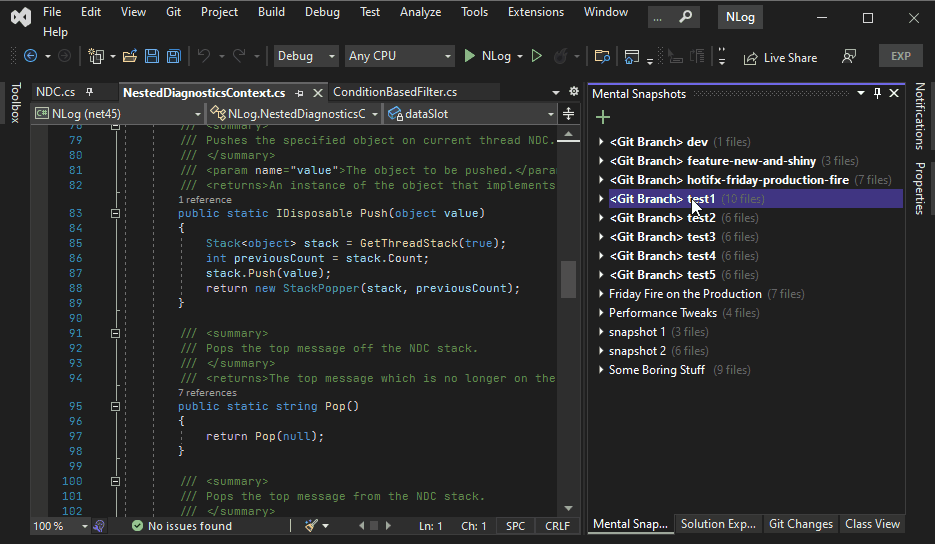Open the search magnifier in title bar
The width and height of the screenshot is (935, 544).
(686, 17)
